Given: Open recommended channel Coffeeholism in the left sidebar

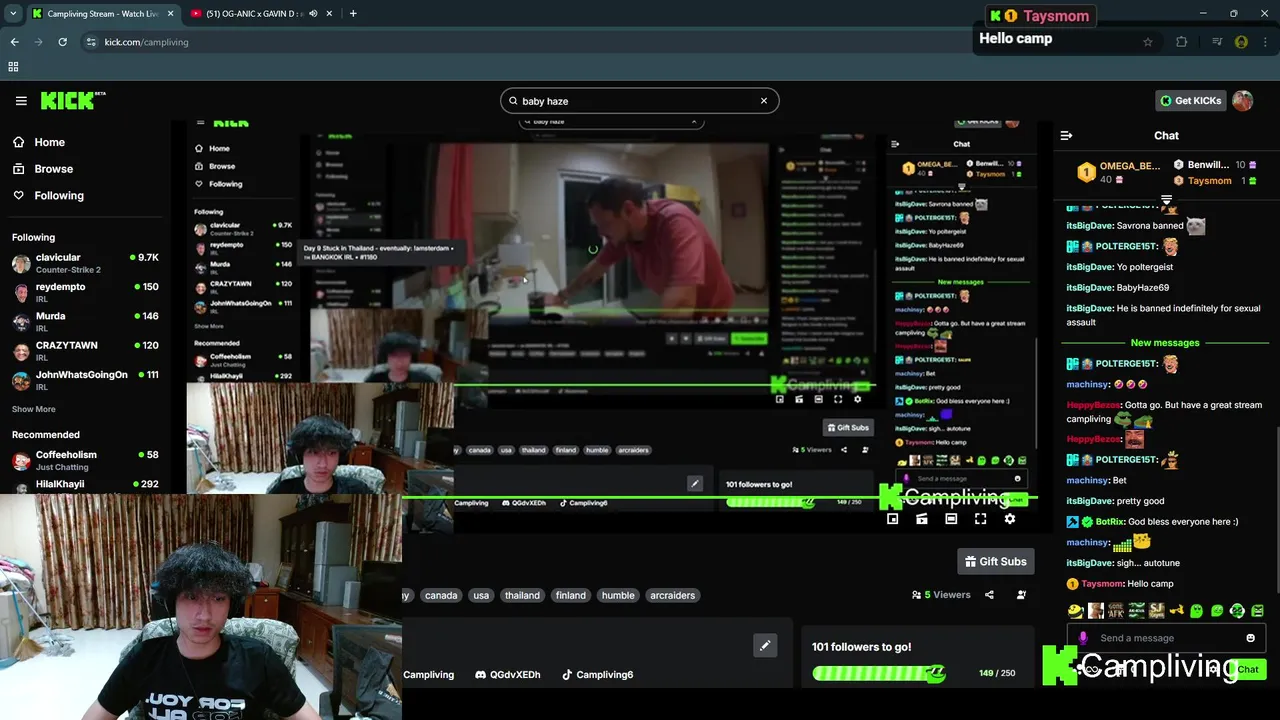Looking at the screenshot, I should coord(85,460).
